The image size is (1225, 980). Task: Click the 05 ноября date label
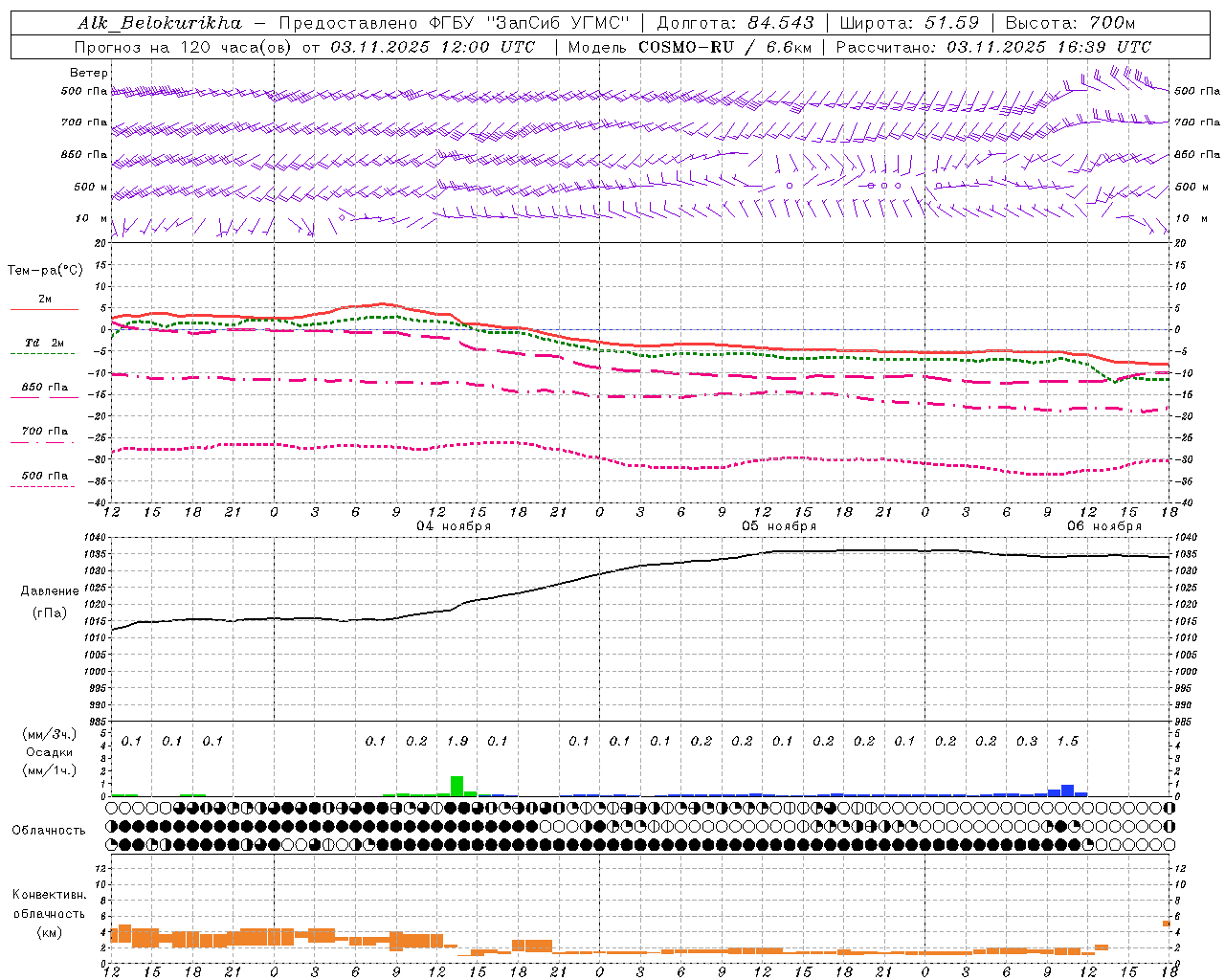tap(779, 526)
